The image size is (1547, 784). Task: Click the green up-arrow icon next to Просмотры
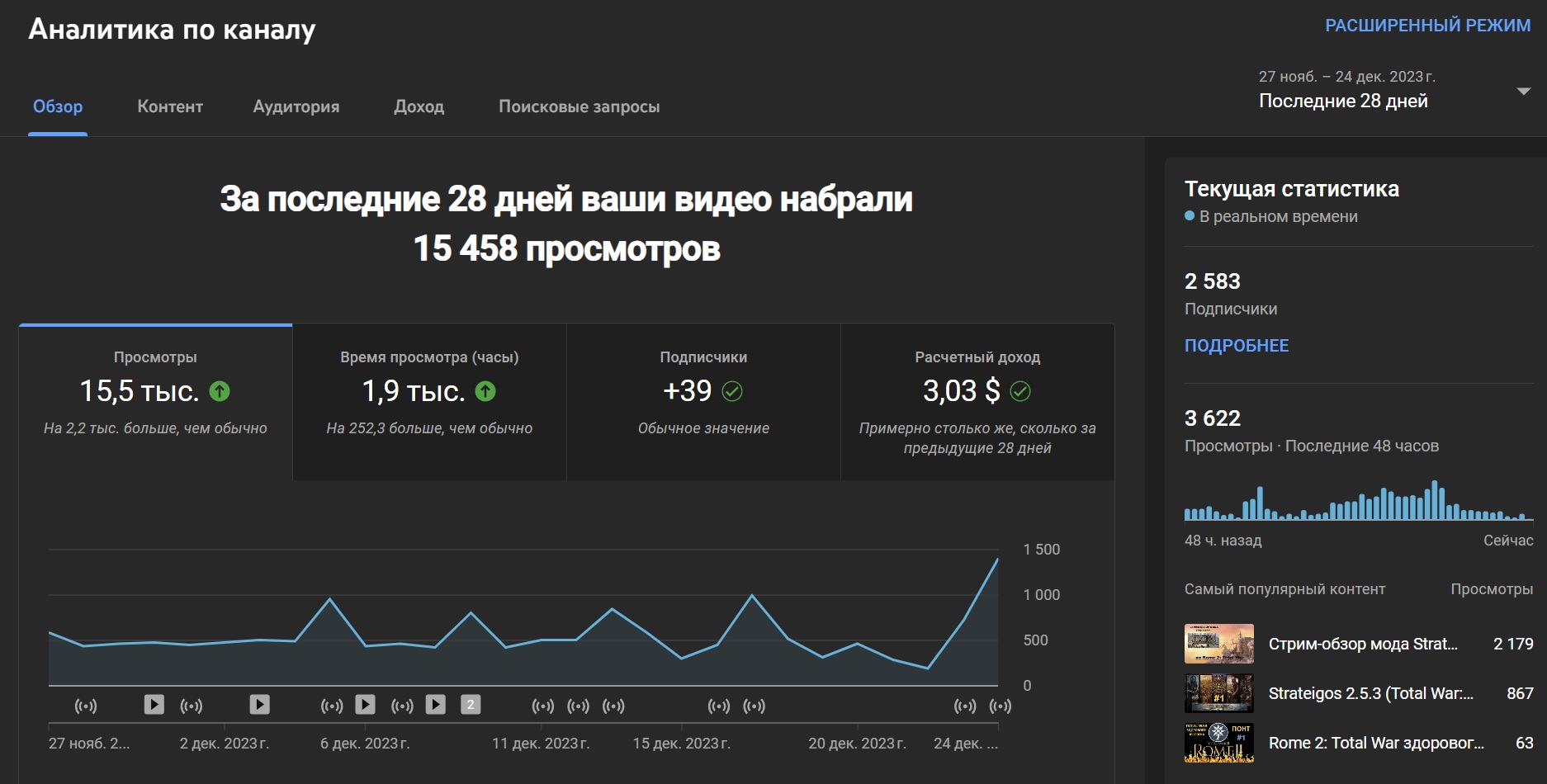point(220,391)
